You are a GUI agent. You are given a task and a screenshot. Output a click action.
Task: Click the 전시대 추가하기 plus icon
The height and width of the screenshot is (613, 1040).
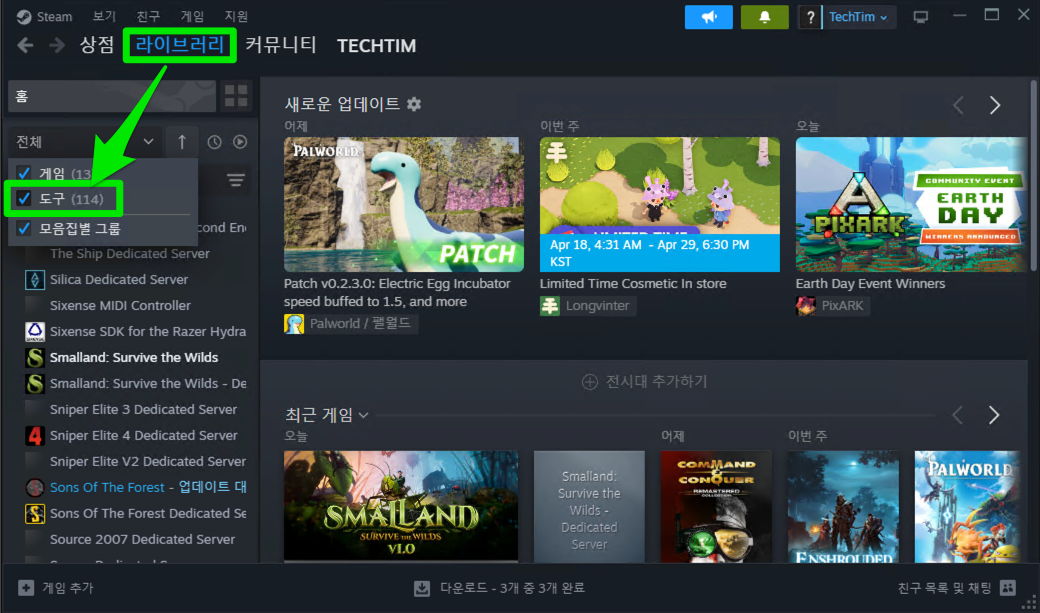click(x=590, y=381)
